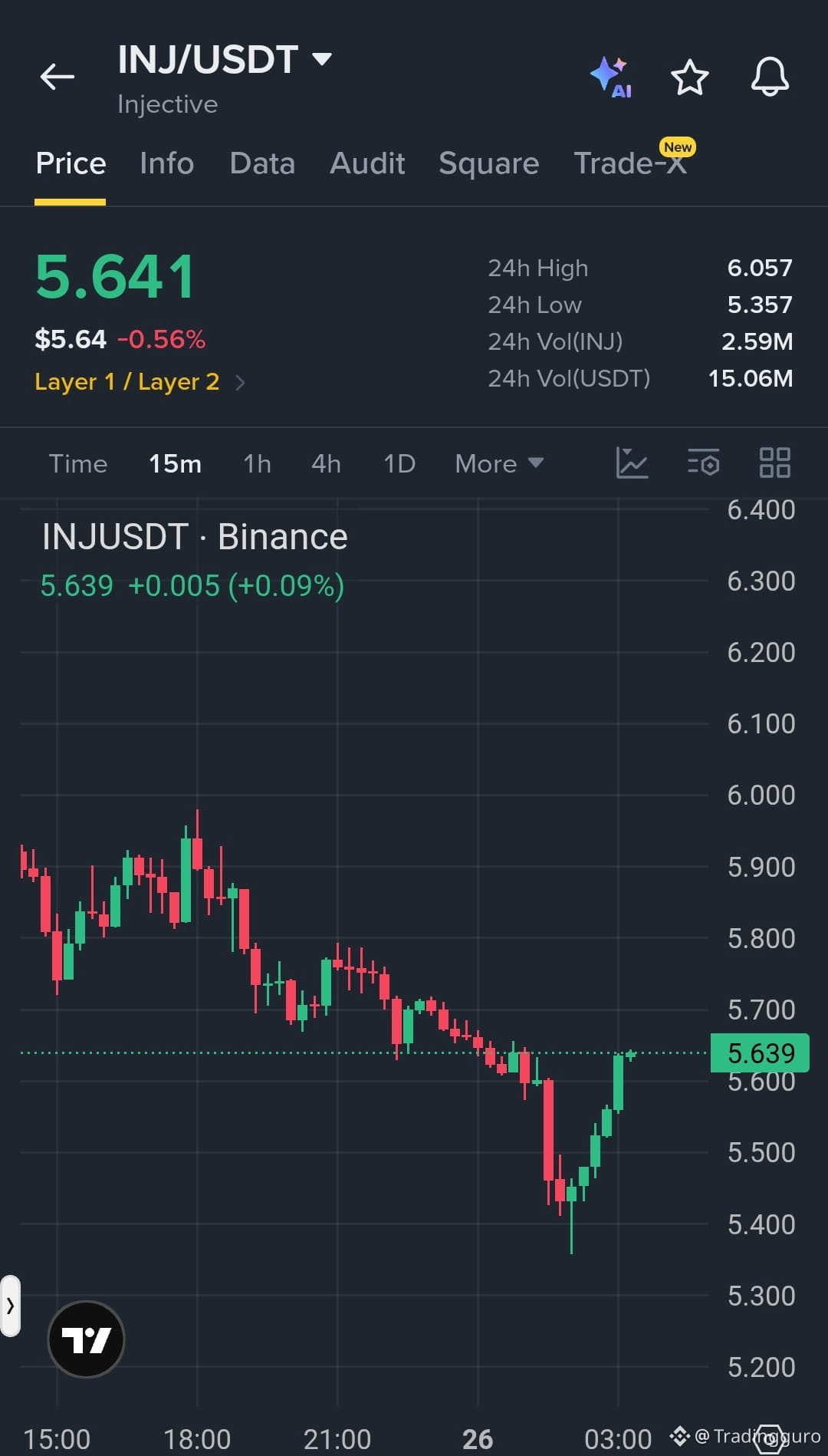
Task: Switch to the Info tab
Action: [167, 163]
